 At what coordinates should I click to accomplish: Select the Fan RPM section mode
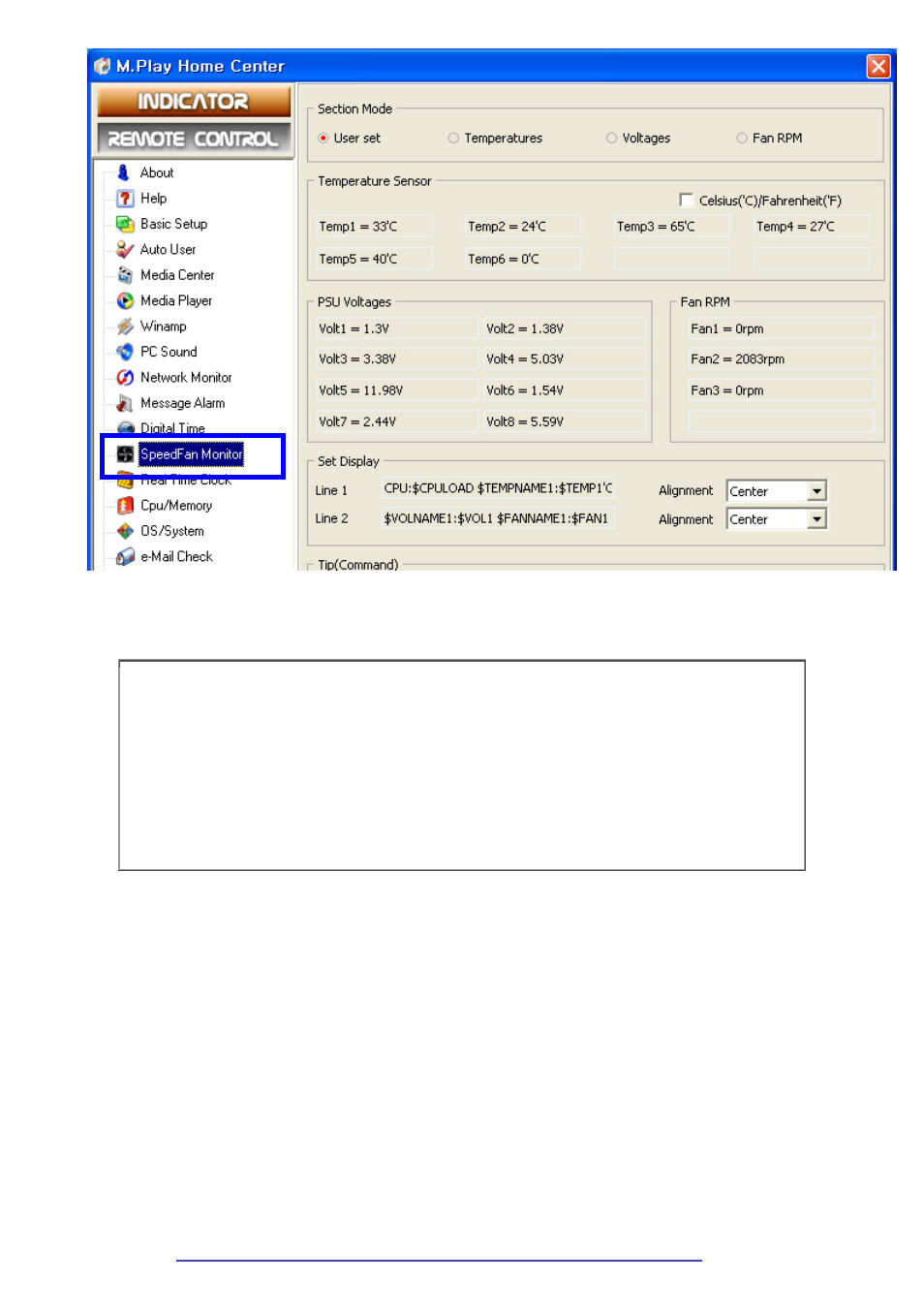(742, 139)
